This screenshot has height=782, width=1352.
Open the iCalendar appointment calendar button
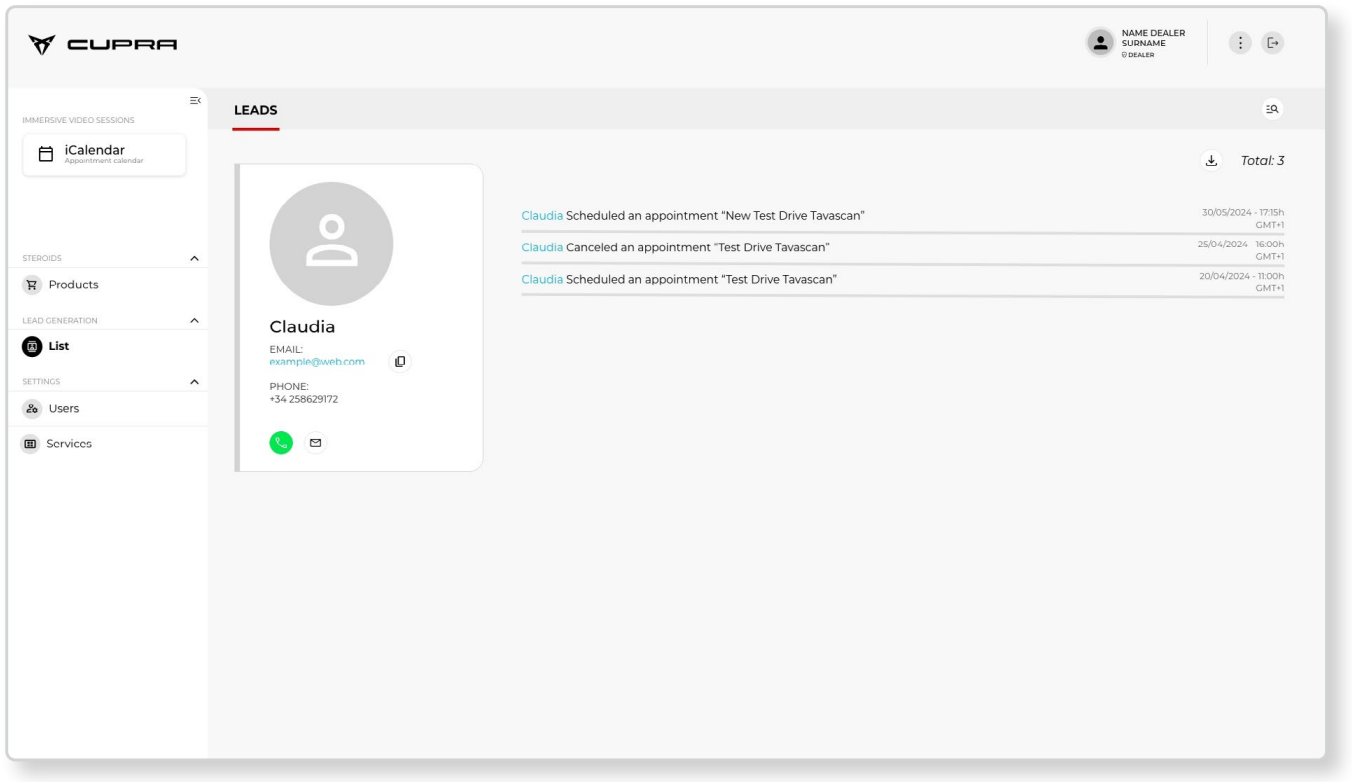coord(104,154)
